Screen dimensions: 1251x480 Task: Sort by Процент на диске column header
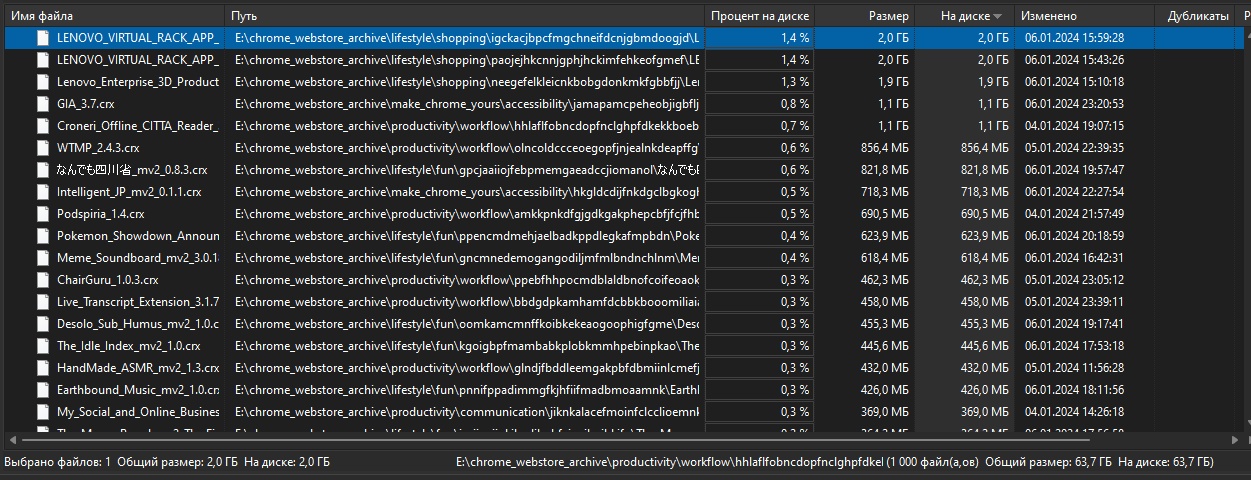760,16
